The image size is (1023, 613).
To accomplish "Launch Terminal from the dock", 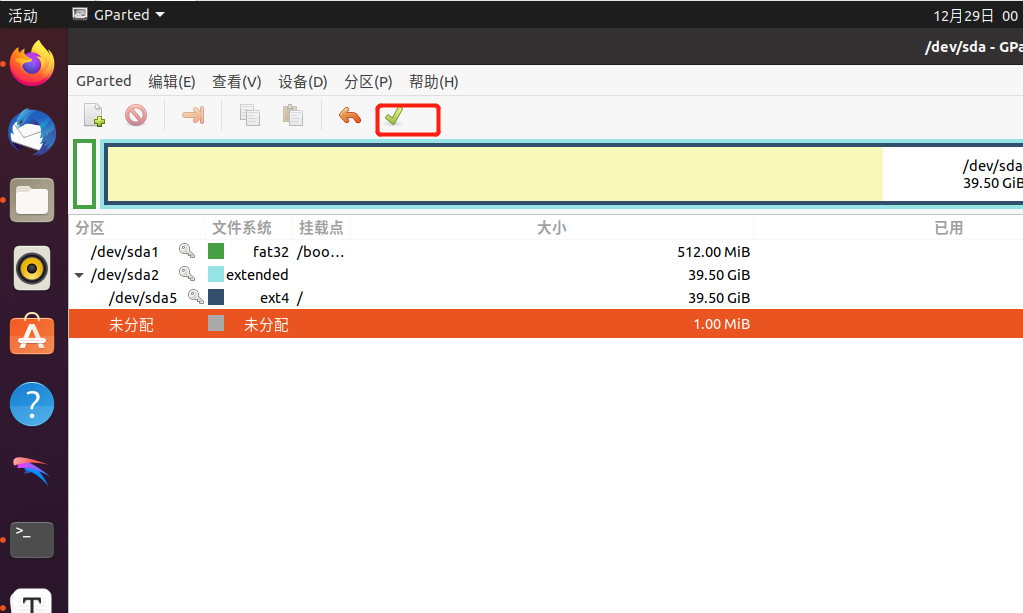I will (32, 540).
